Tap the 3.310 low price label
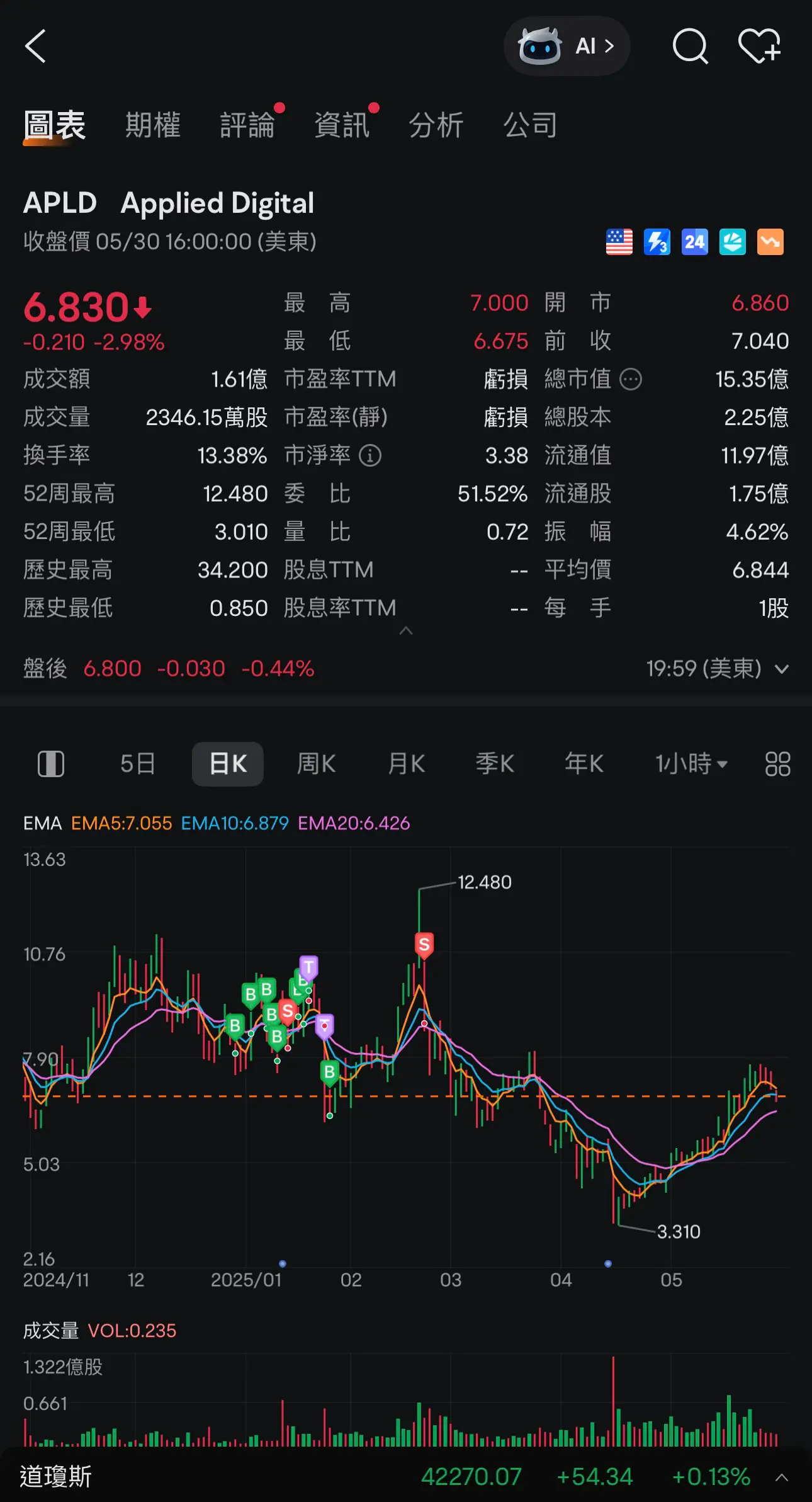812x1502 pixels. 679,1231
